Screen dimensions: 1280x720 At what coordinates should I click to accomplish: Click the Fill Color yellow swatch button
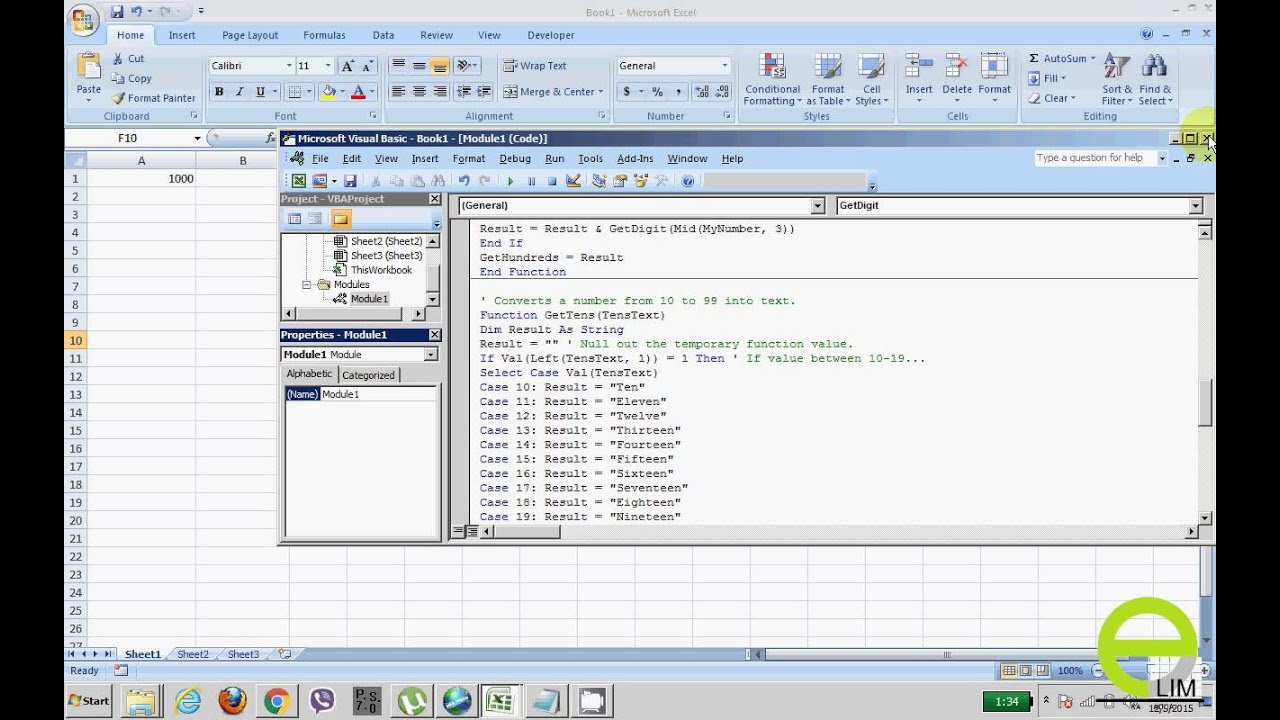[328, 92]
